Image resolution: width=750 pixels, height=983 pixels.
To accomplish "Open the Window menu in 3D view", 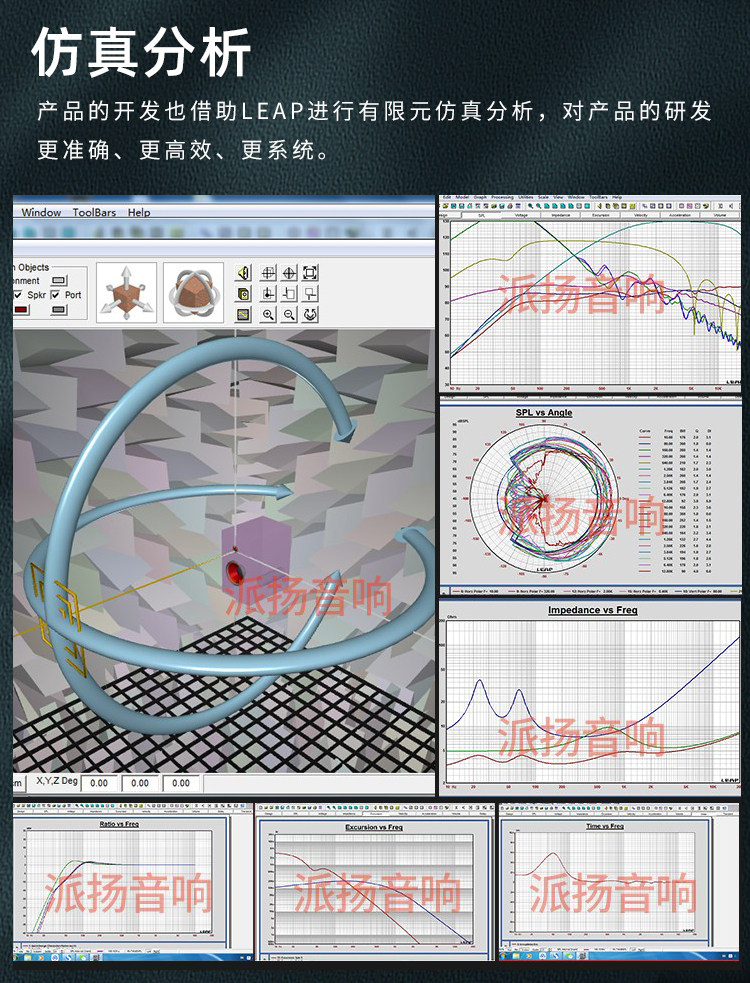I will [x=41, y=213].
